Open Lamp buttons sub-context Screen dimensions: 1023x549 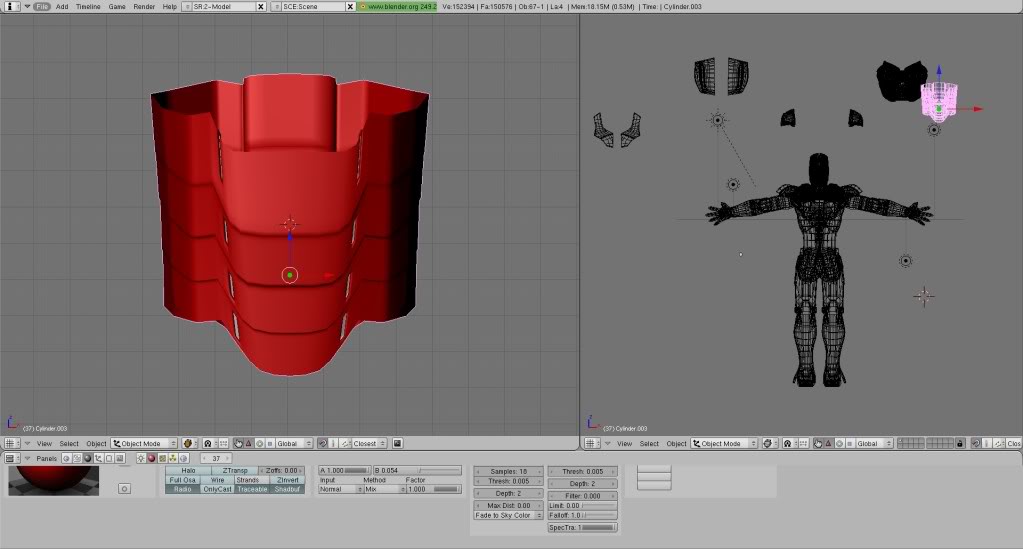(141, 458)
